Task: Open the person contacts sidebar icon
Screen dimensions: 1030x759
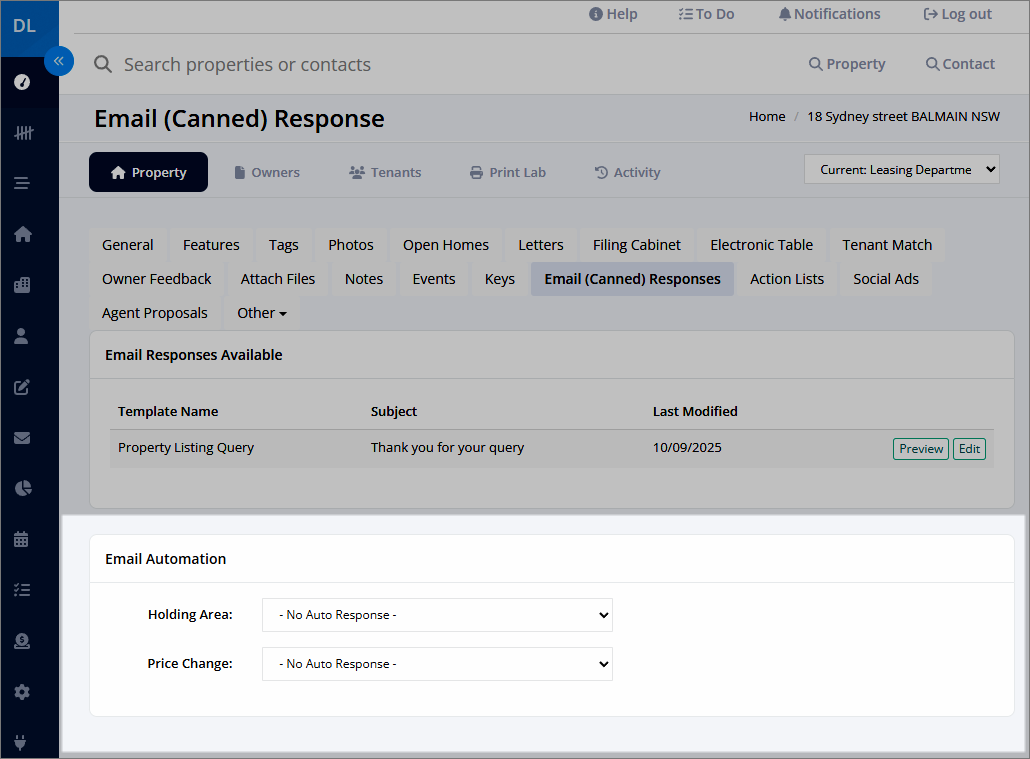Action: click(x=22, y=336)
